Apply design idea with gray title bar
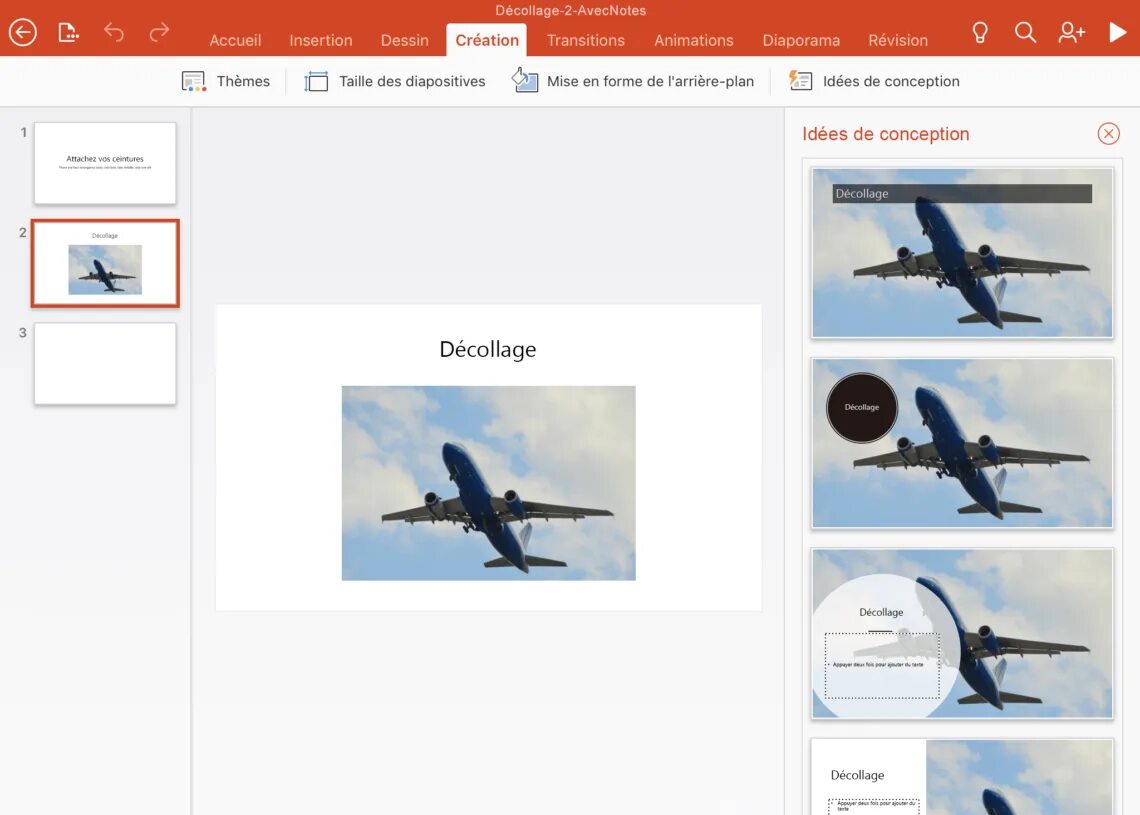 click(962, 253)
